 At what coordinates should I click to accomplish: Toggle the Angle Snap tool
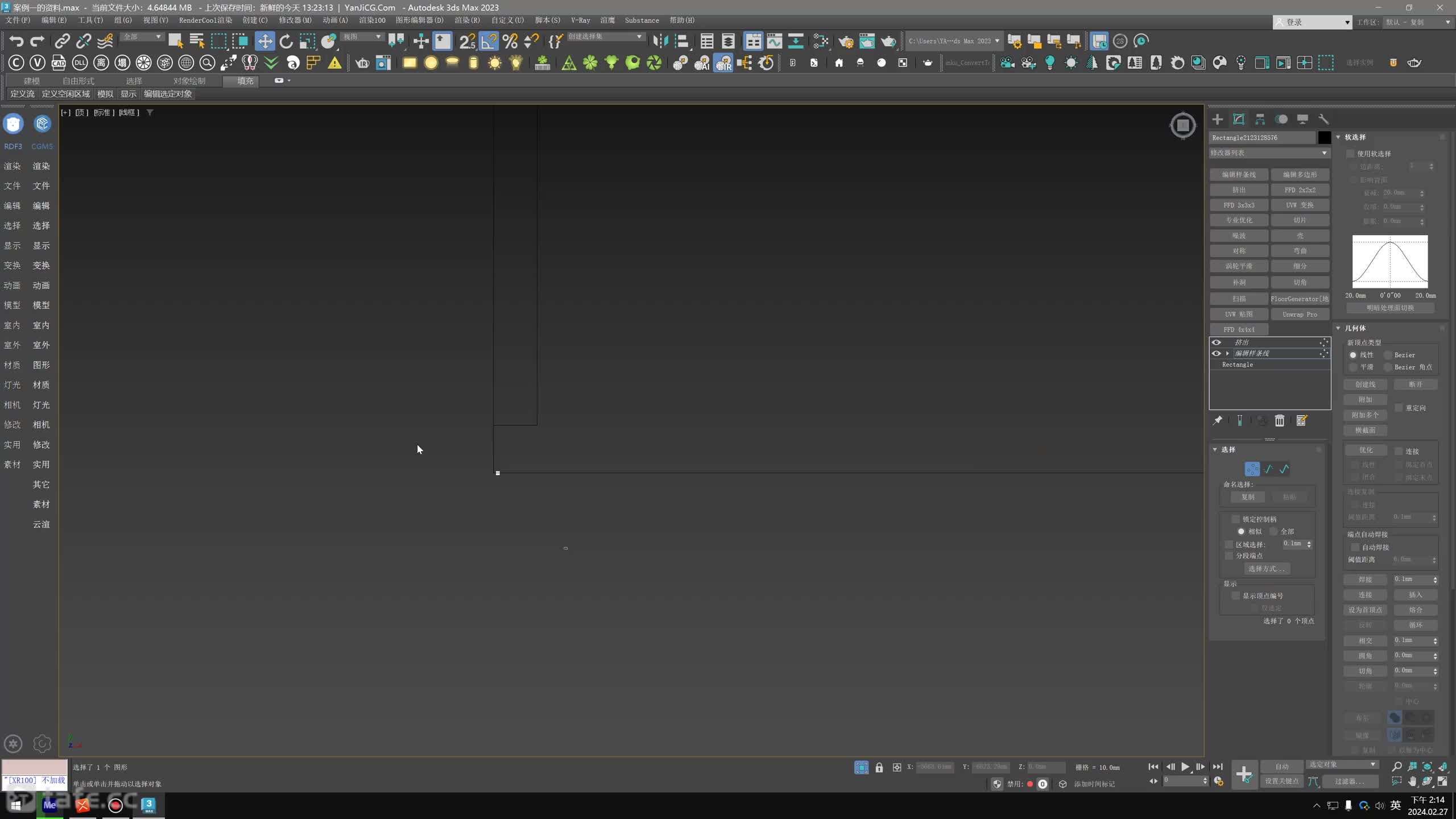[489, 41]
